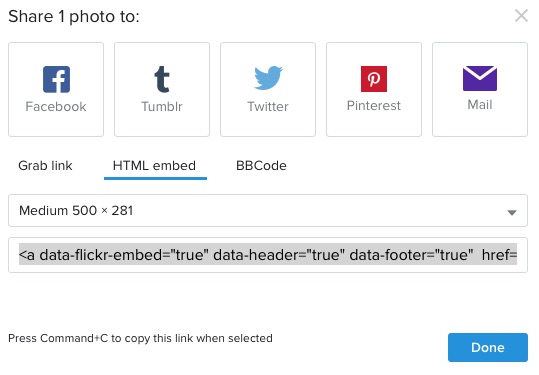This screenshot has width=539, height=375.
Task: Click the Command+C copy hint text
Action: click(x=140, y=338)
